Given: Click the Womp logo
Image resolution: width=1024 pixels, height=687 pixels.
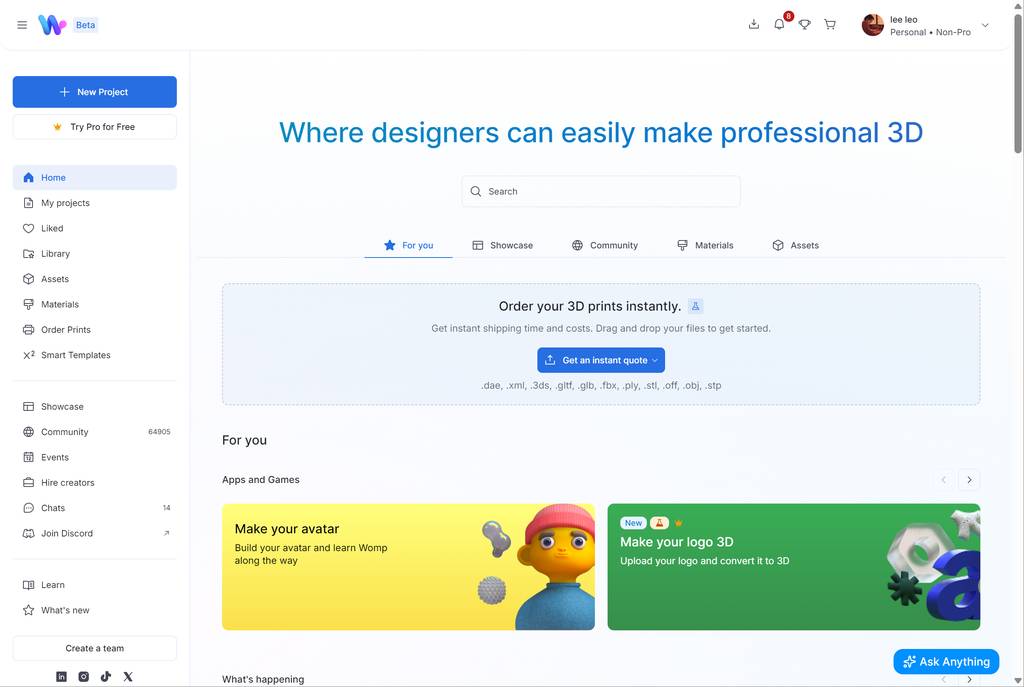Looking at the screenshot, I should [52, 25].
